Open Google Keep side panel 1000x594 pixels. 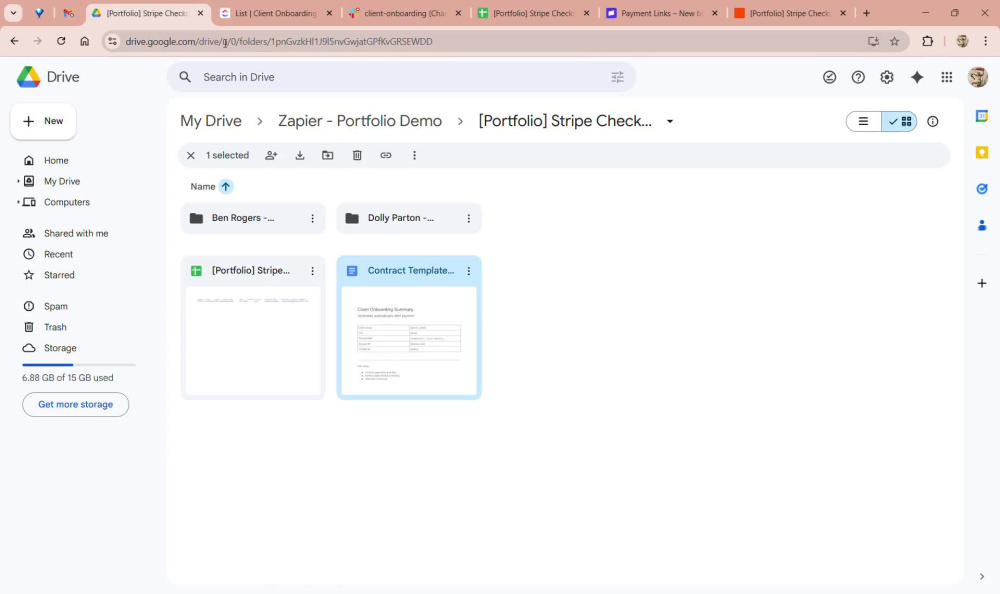tap(982, 152)
